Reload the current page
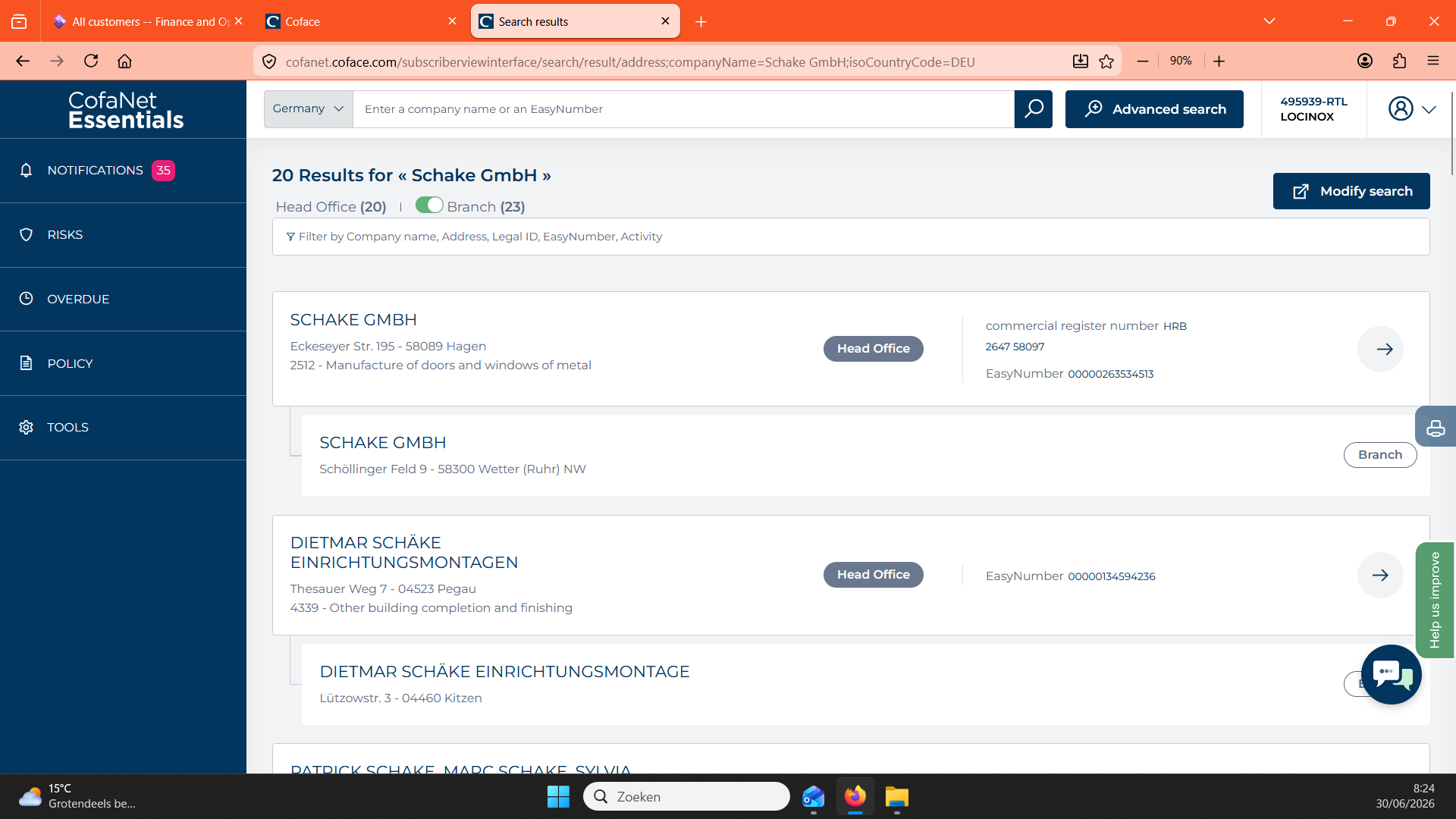This screenshot has width=1456, height=819. click(x=91, y=61)
